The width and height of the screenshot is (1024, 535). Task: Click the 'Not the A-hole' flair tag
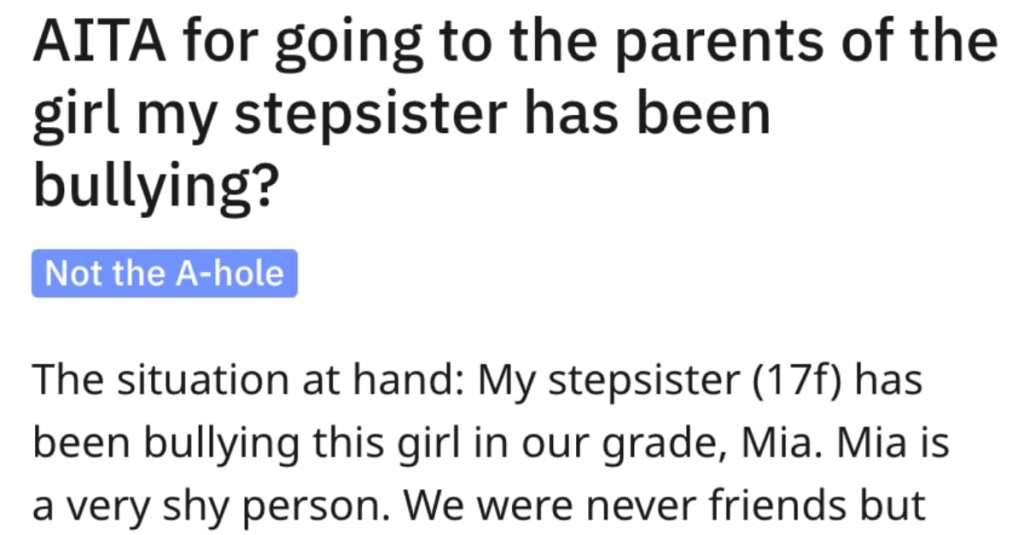[165, 273]
